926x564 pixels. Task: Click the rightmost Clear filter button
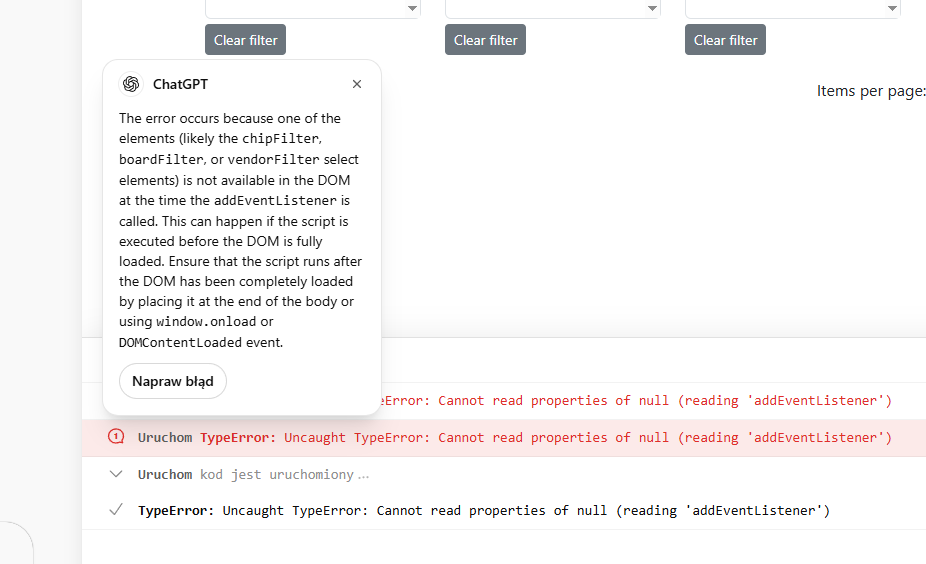[725, 40]
